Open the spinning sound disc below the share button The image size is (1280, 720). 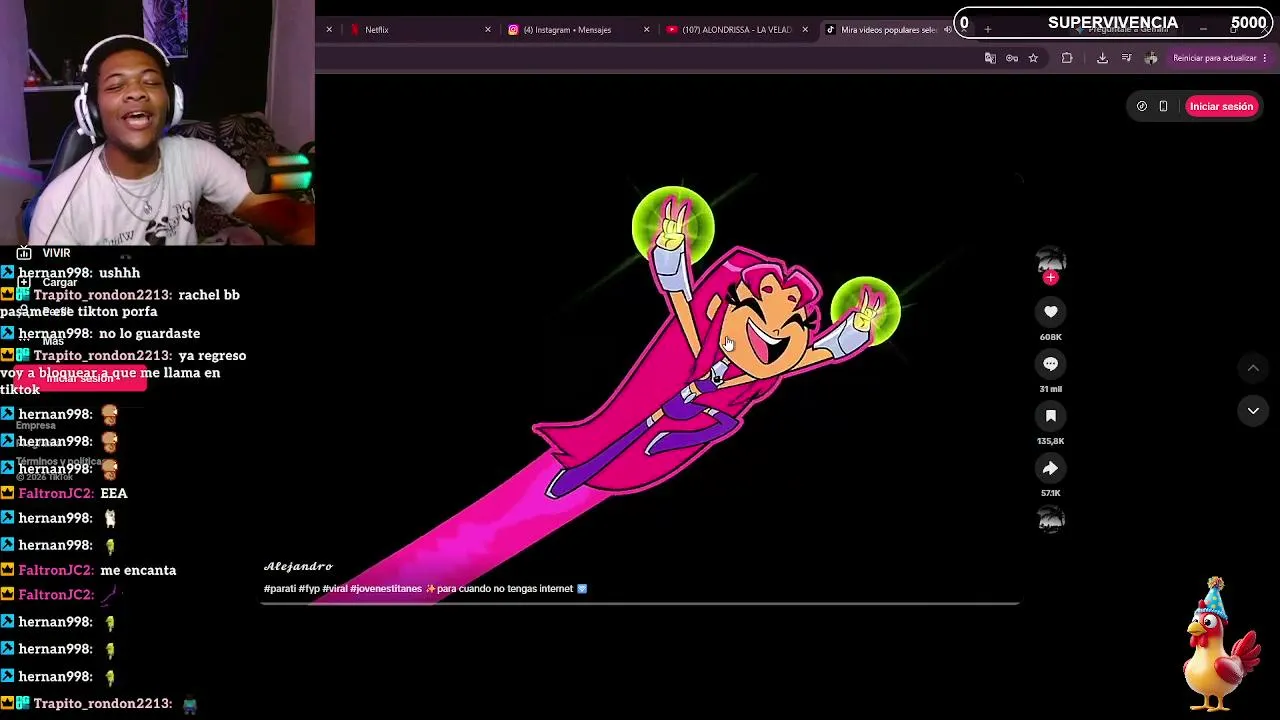1050,519
